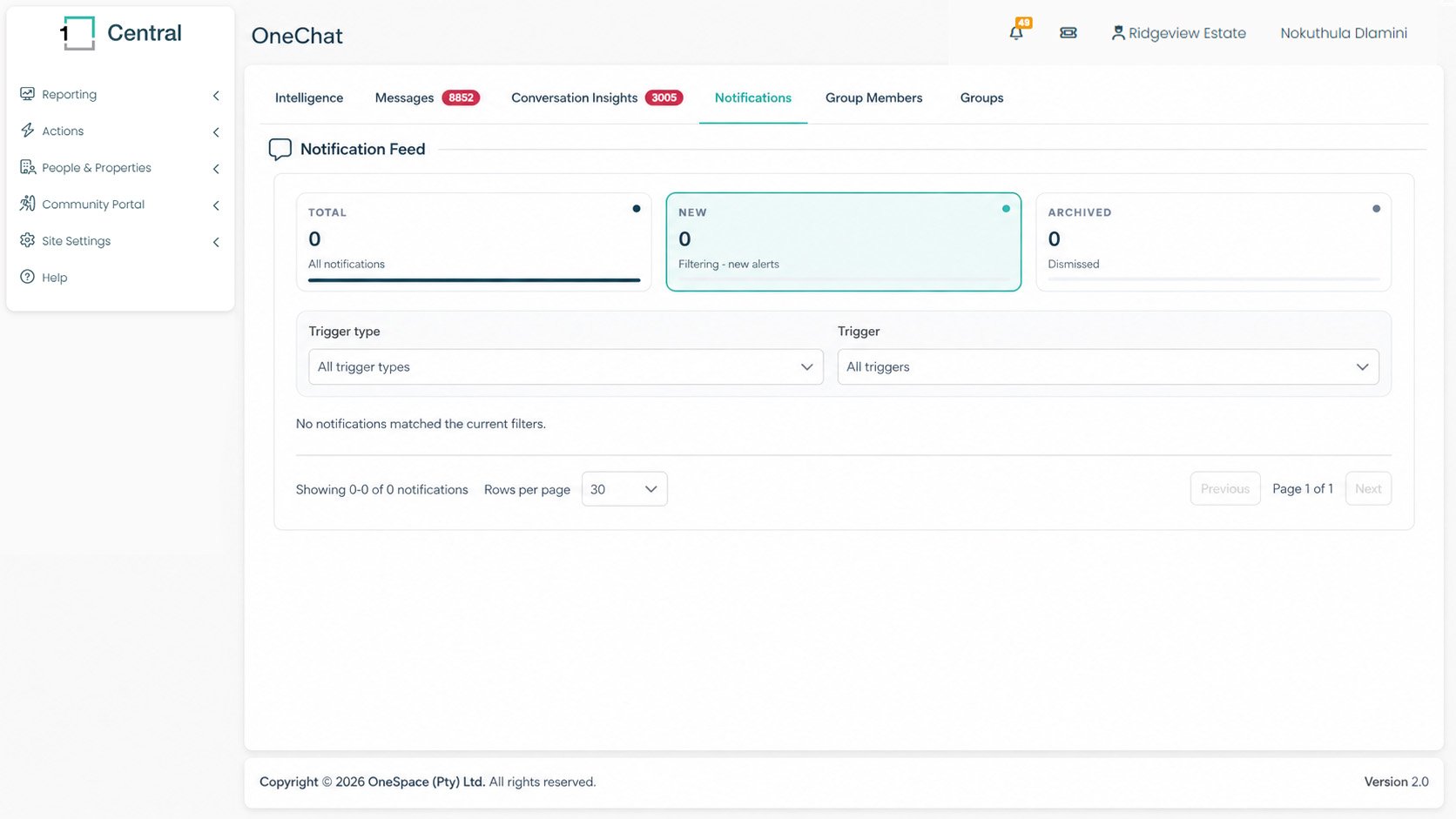Select the Total notifications card
Viewport: 1456px width, 819px height.
(x=474, y=242)
